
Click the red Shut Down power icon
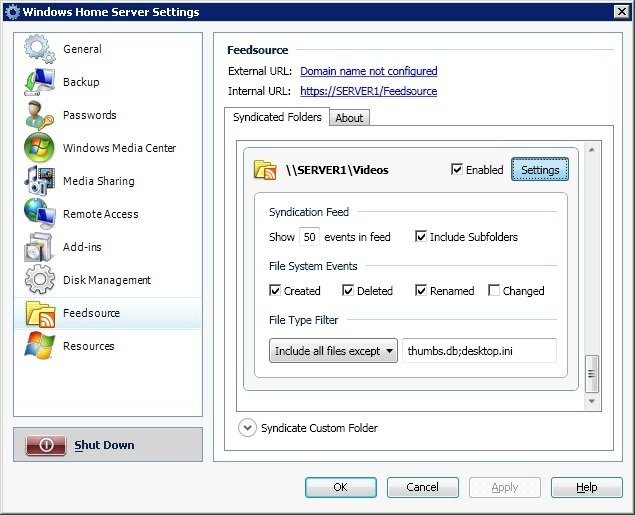coord(46,445)
